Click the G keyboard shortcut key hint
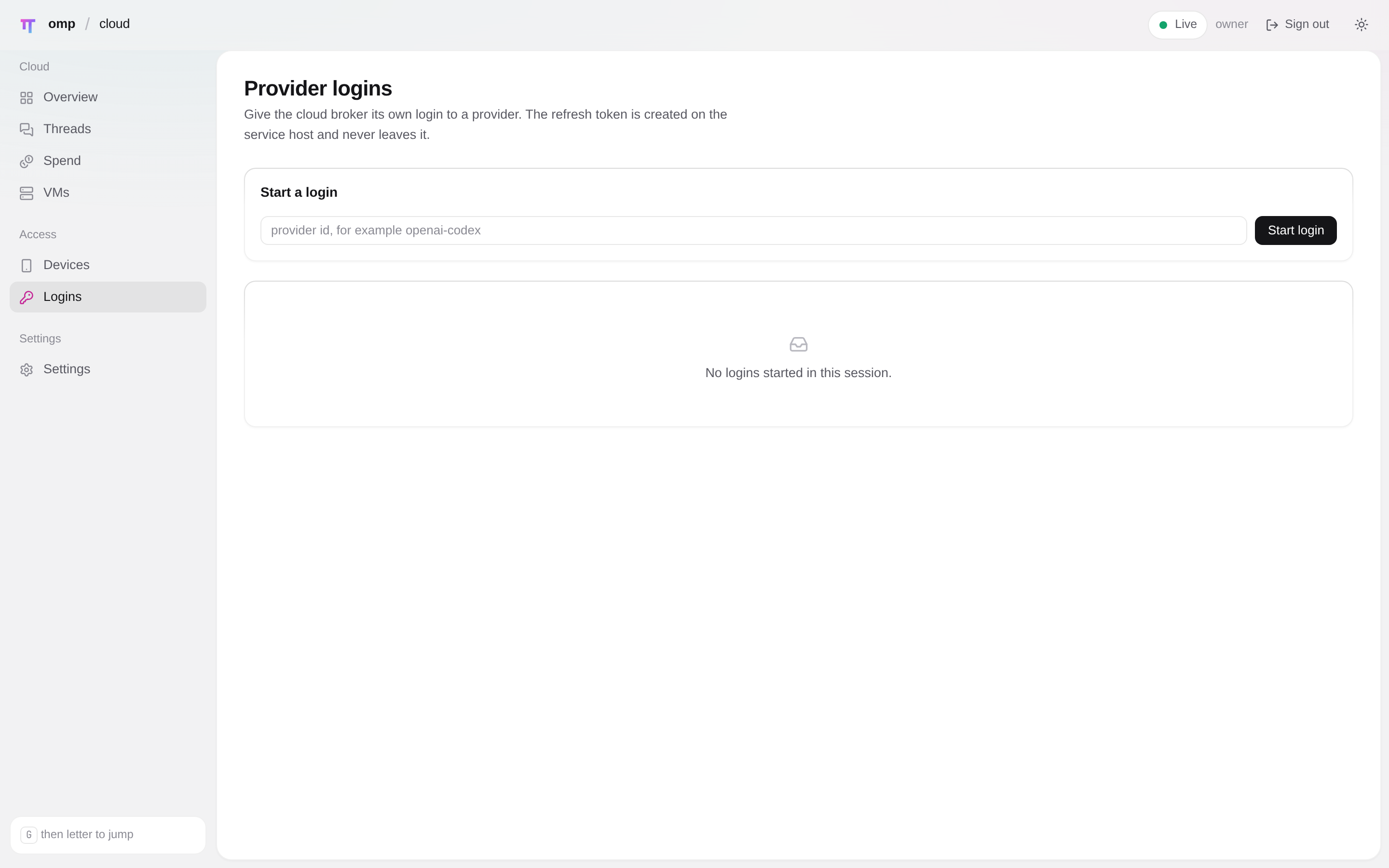1389x868 pixels. click(29, 835)
